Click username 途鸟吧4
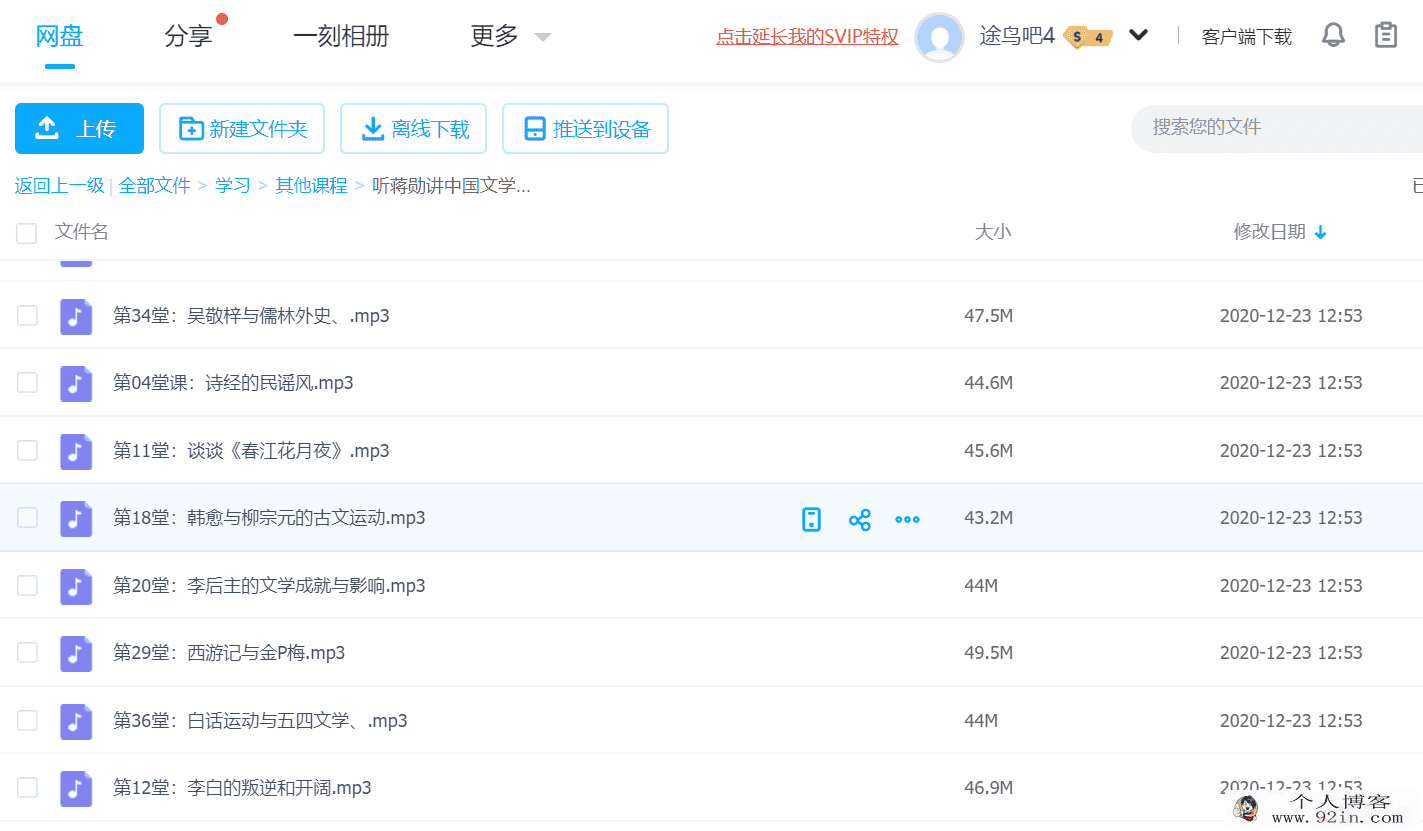 [x=1017, y=37]
